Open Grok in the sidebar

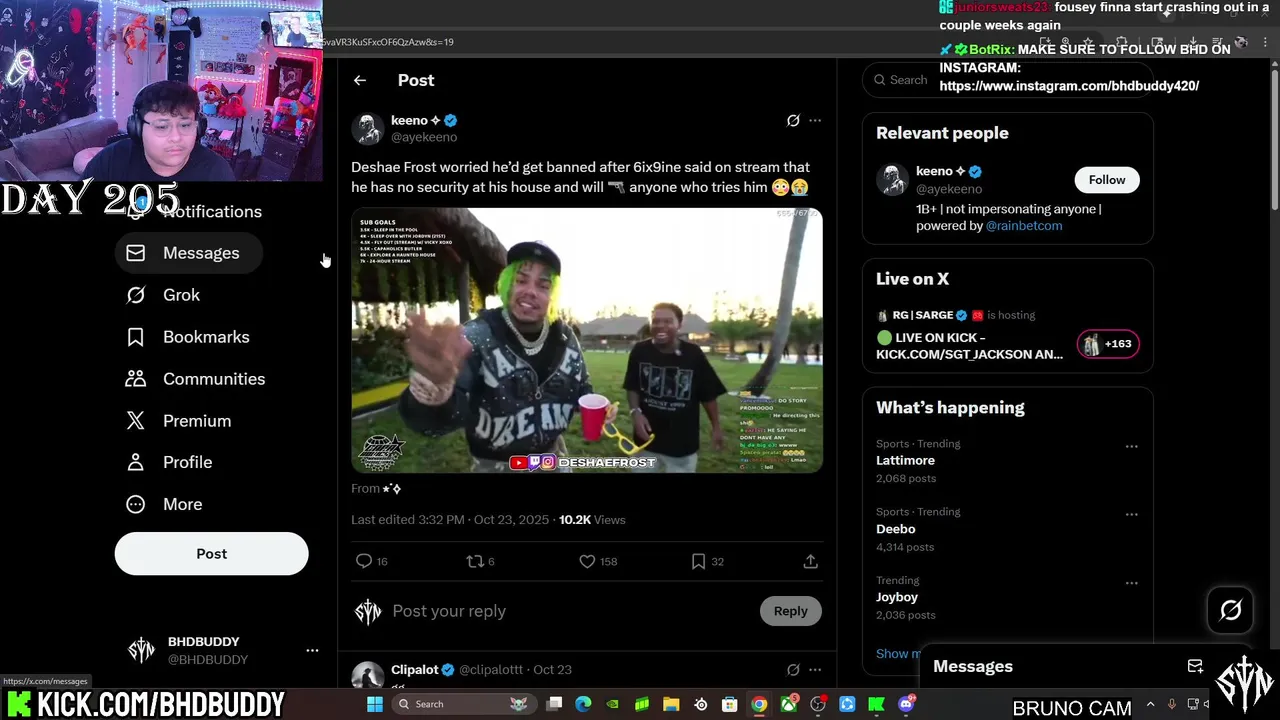(x=163, y=295)
